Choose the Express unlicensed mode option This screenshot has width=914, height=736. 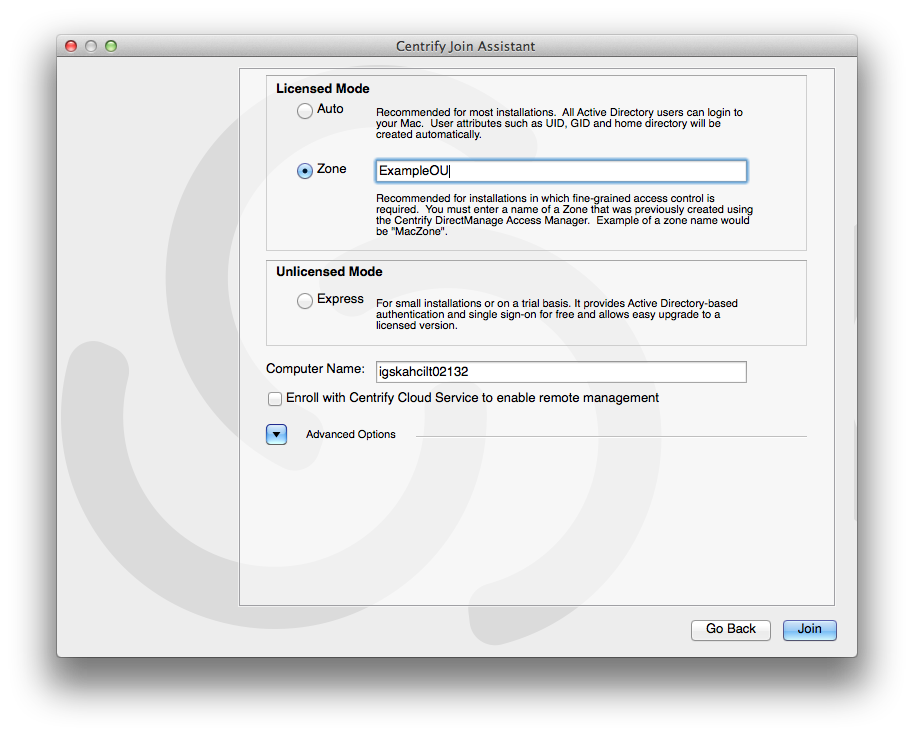click(304, 301)
